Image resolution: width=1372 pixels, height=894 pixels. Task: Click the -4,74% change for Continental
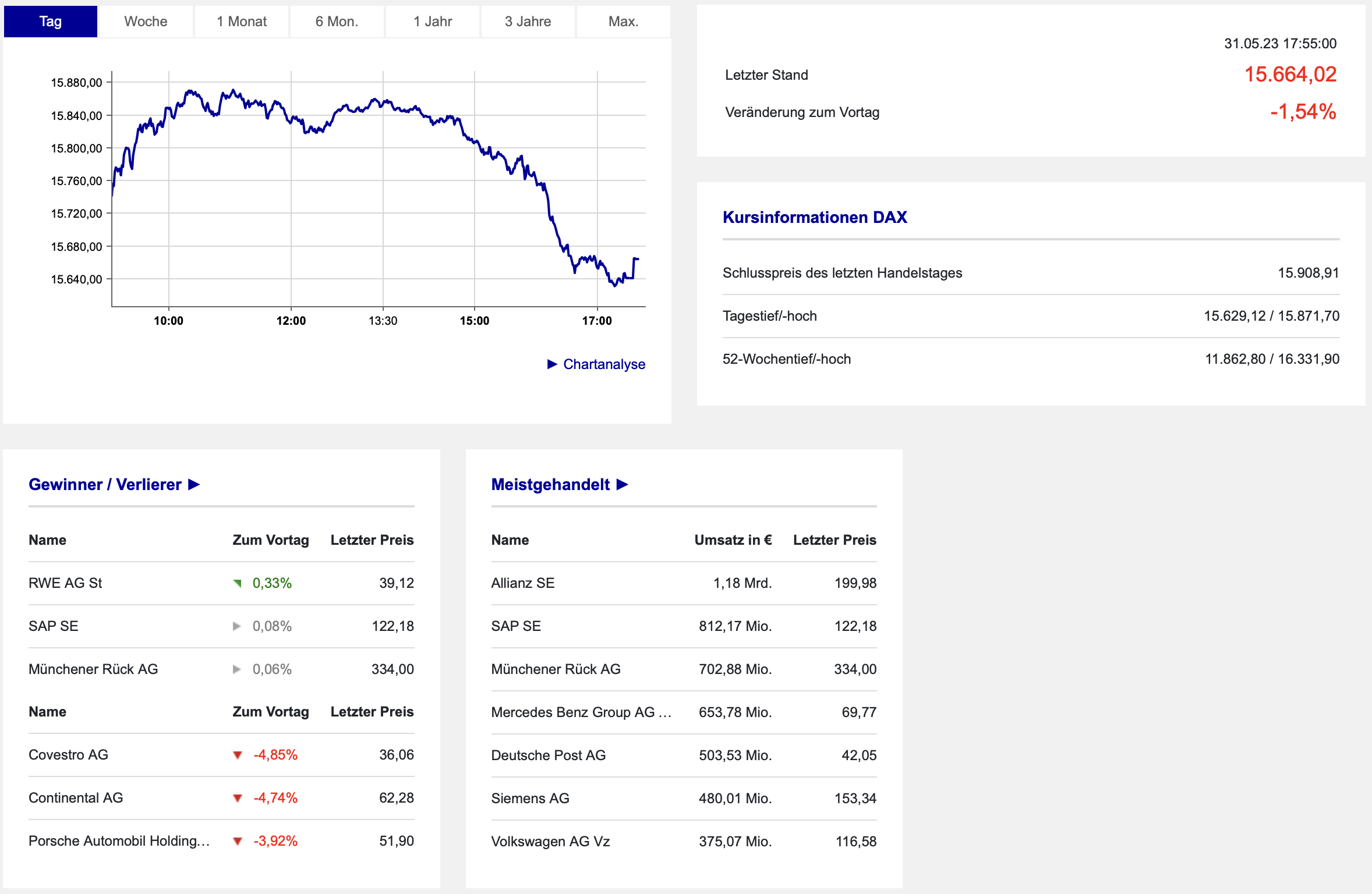click(x=275, y=798)
